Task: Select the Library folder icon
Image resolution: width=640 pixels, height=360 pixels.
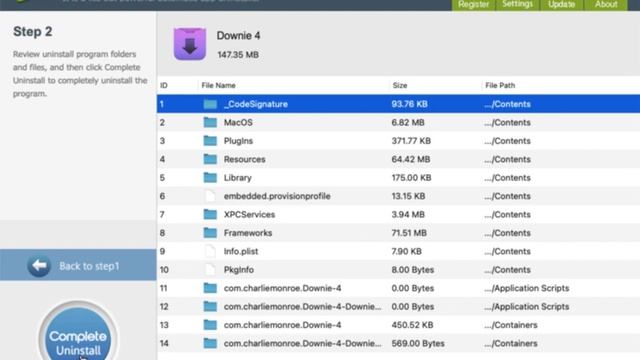Action: (x=210, y=178)
